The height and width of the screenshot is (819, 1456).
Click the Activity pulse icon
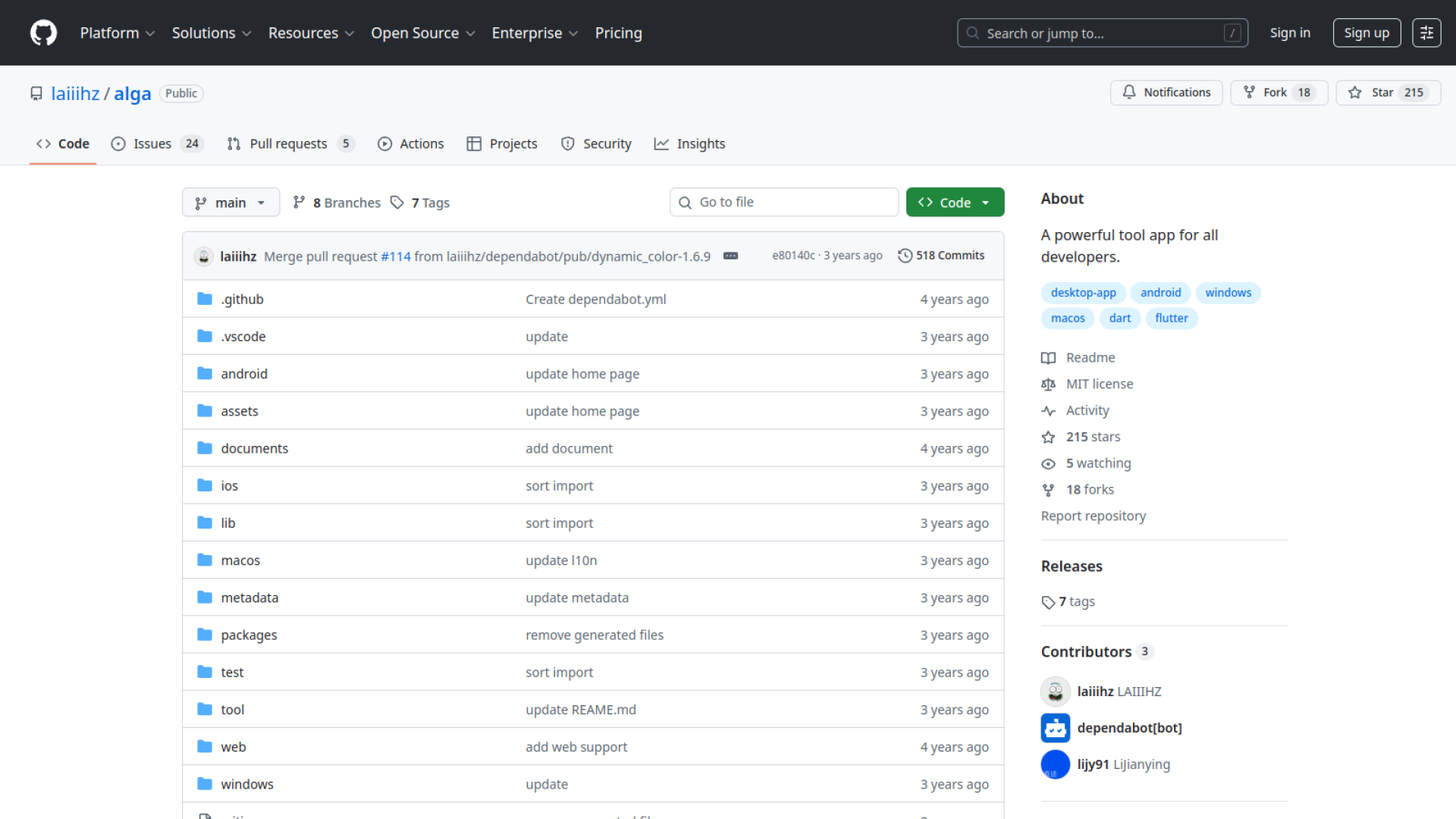pyautogui.click(x=1048, y=411)
